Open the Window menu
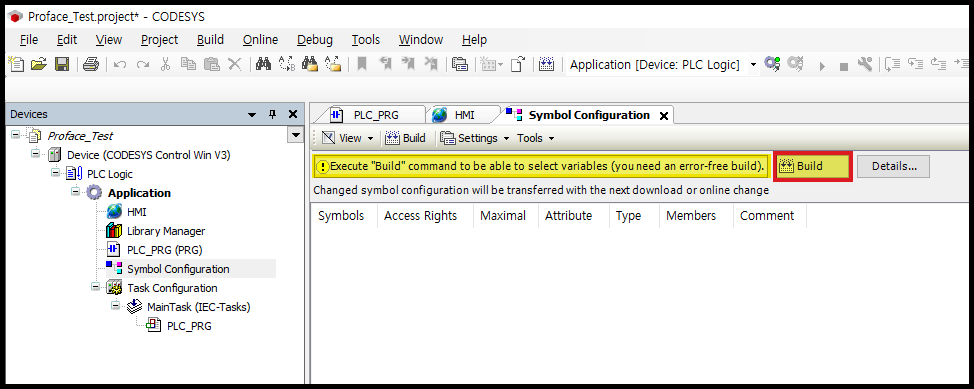 (x=421, y=40)
